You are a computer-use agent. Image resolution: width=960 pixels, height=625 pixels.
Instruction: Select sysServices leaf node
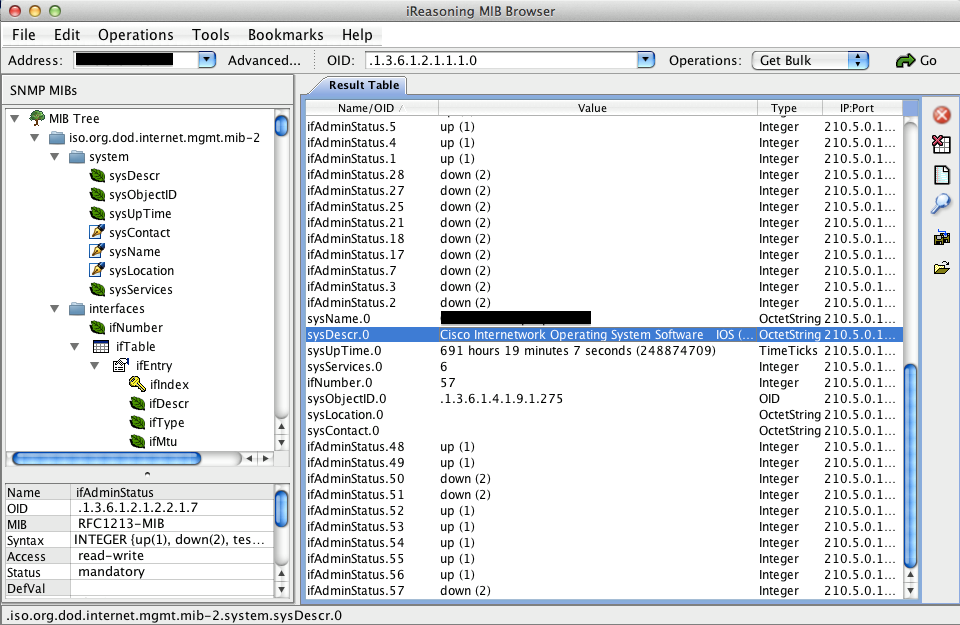(x=131, y=290)
